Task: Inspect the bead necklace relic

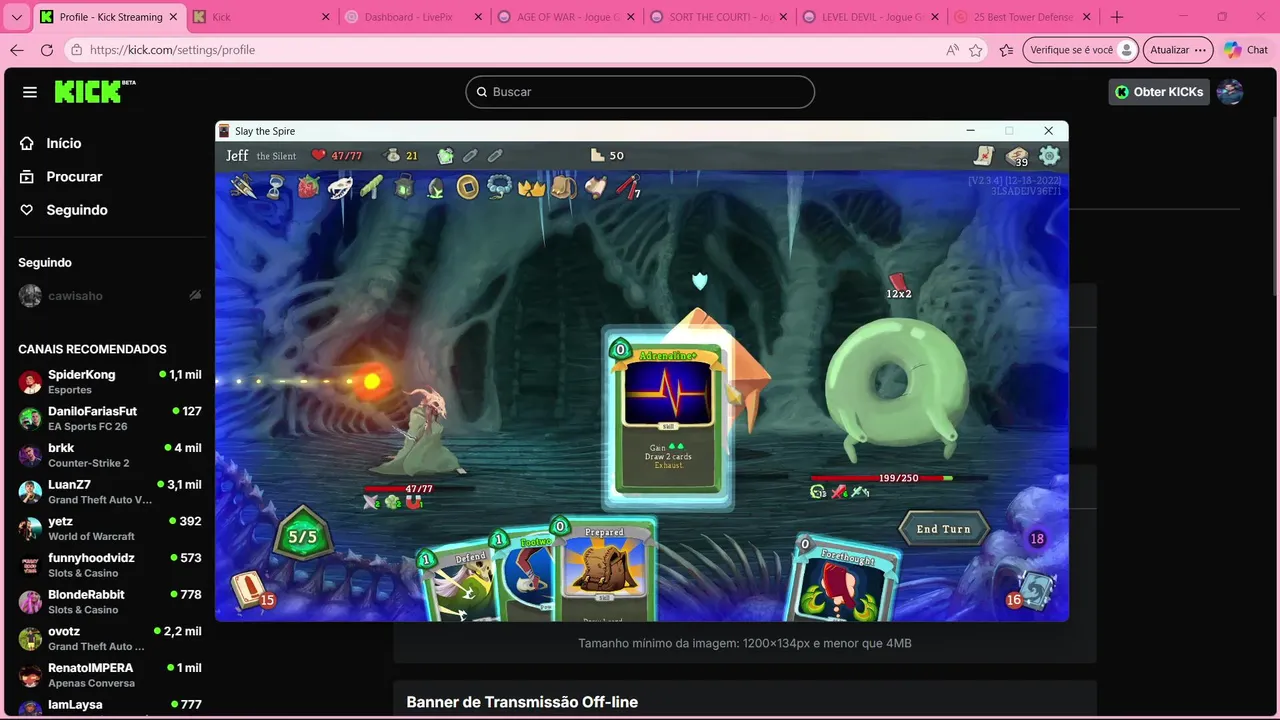Action: (x=499, y=187)
